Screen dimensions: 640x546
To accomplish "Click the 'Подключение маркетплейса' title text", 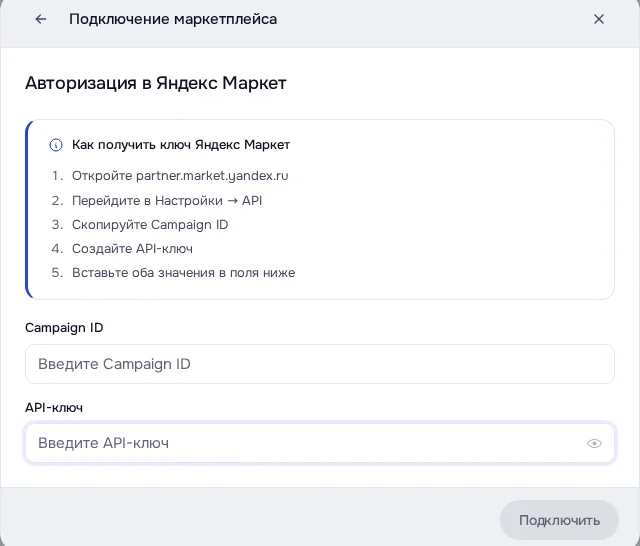I will 173,19.
